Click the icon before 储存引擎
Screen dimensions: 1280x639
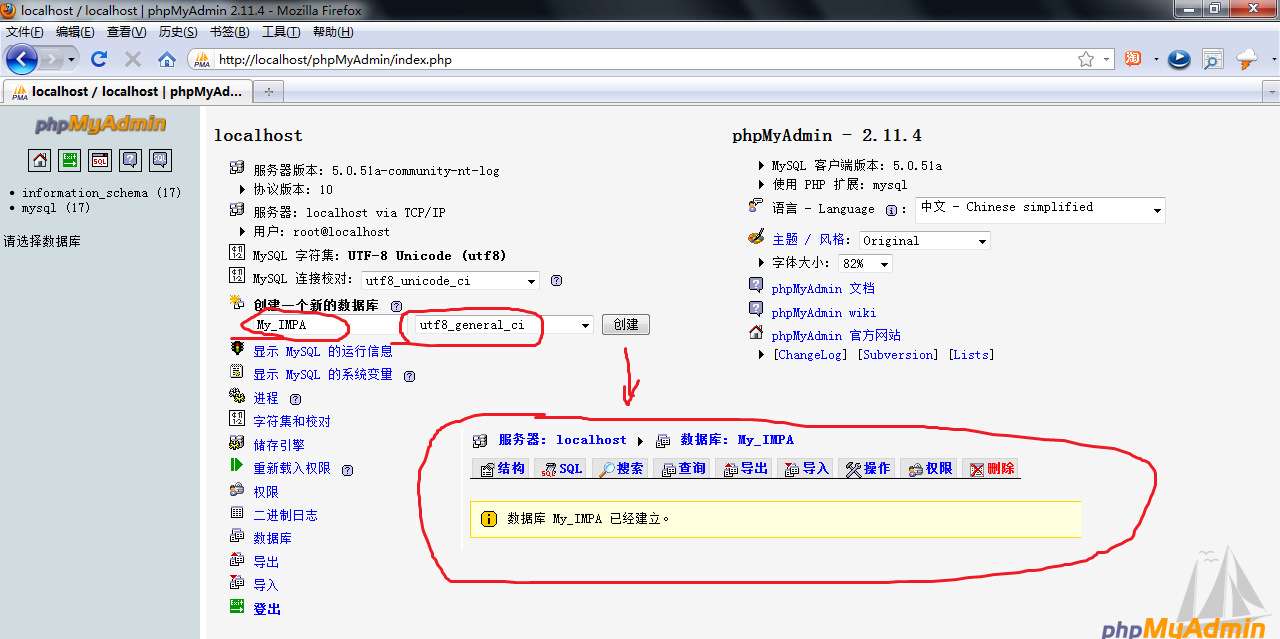(237, 444)
